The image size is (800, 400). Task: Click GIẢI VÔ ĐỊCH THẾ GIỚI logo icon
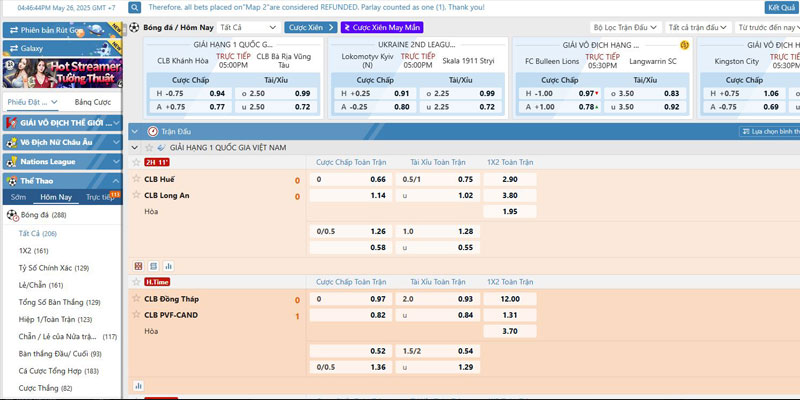[x=11, y=123]
